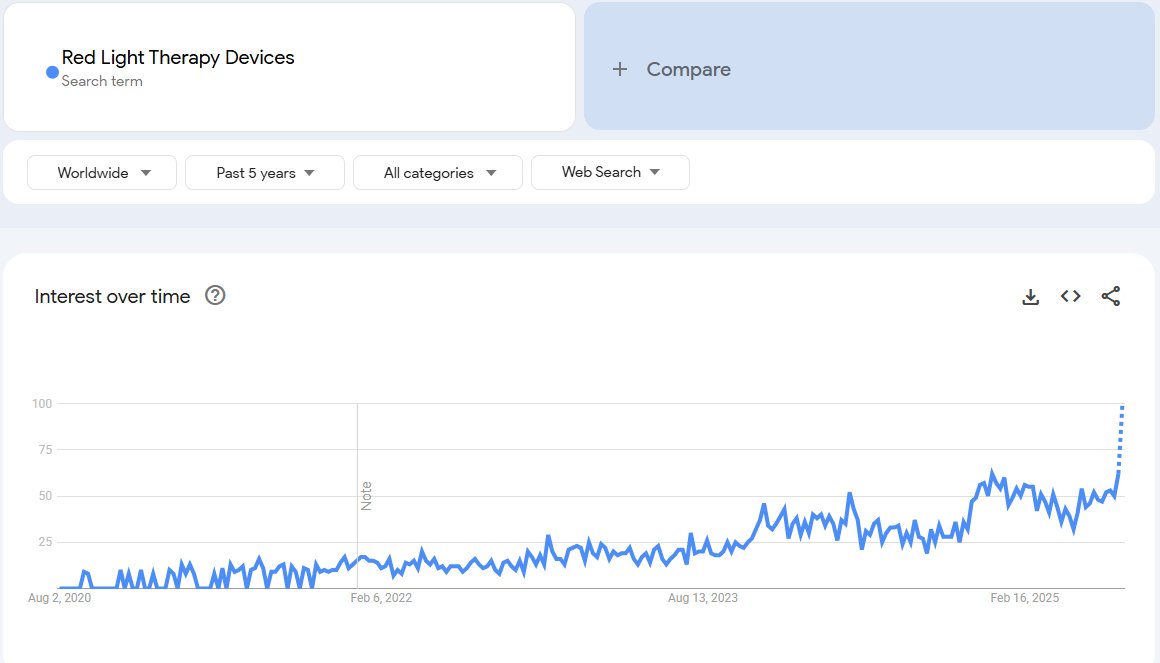Click the 100 value axis label
The image size is (1160, 663).
[41, 403]
